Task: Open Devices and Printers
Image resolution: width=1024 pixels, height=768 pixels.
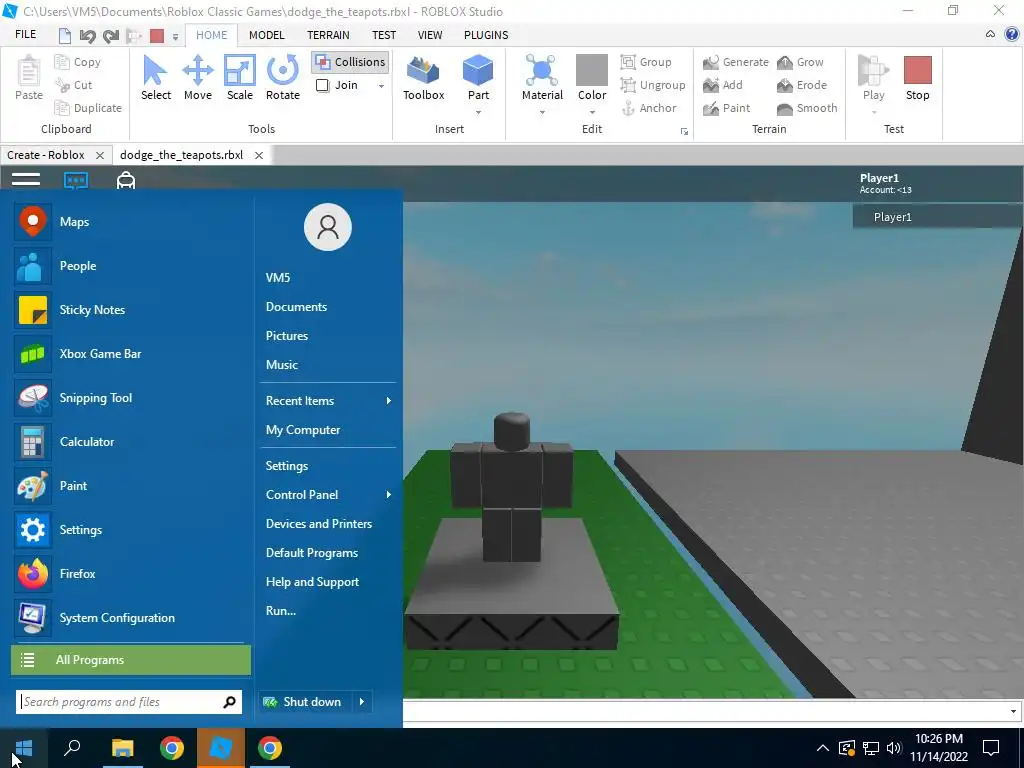Action: [x=319, y=524]
